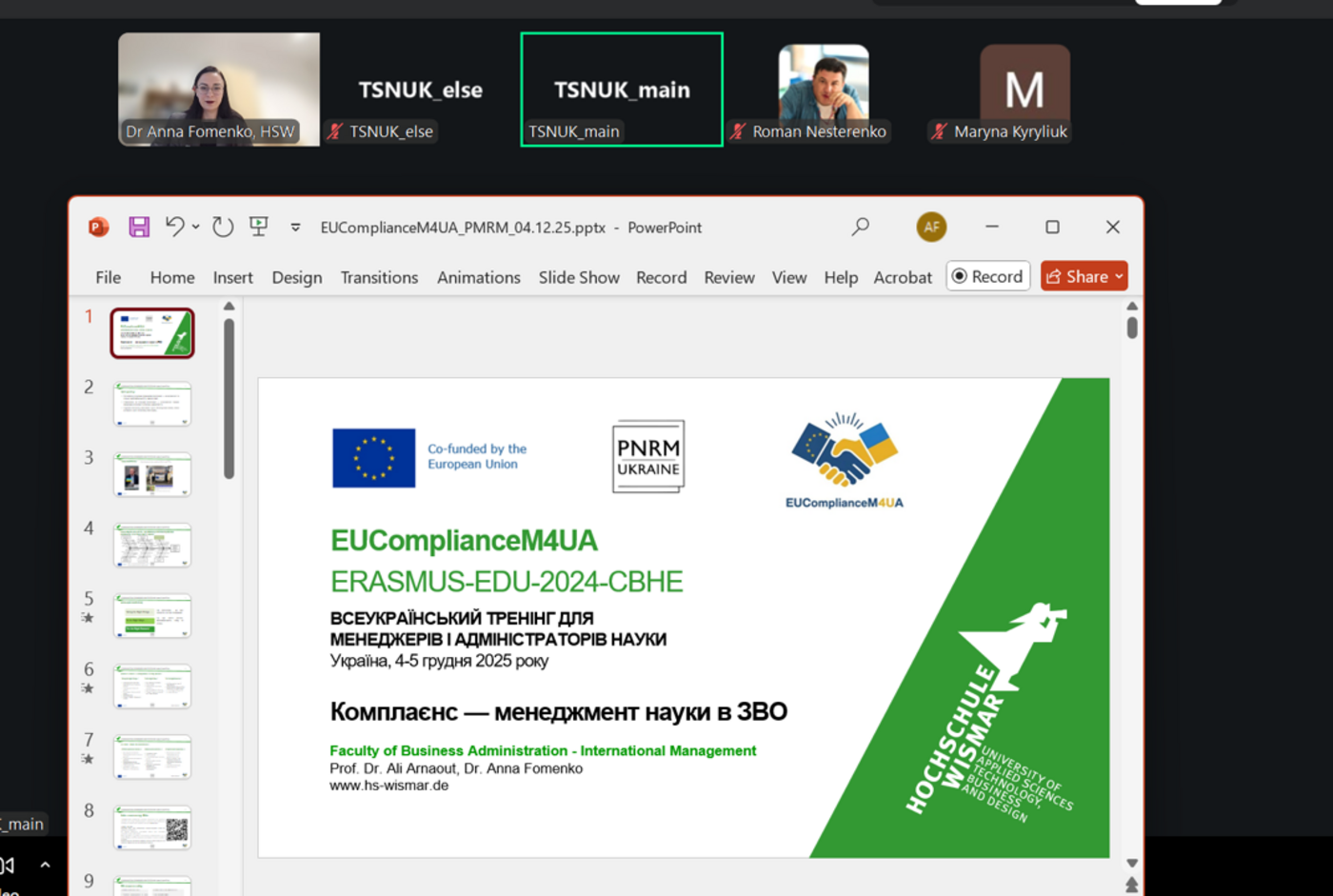
Task: Start presentation from beginning icon
Action: (258, 227)
